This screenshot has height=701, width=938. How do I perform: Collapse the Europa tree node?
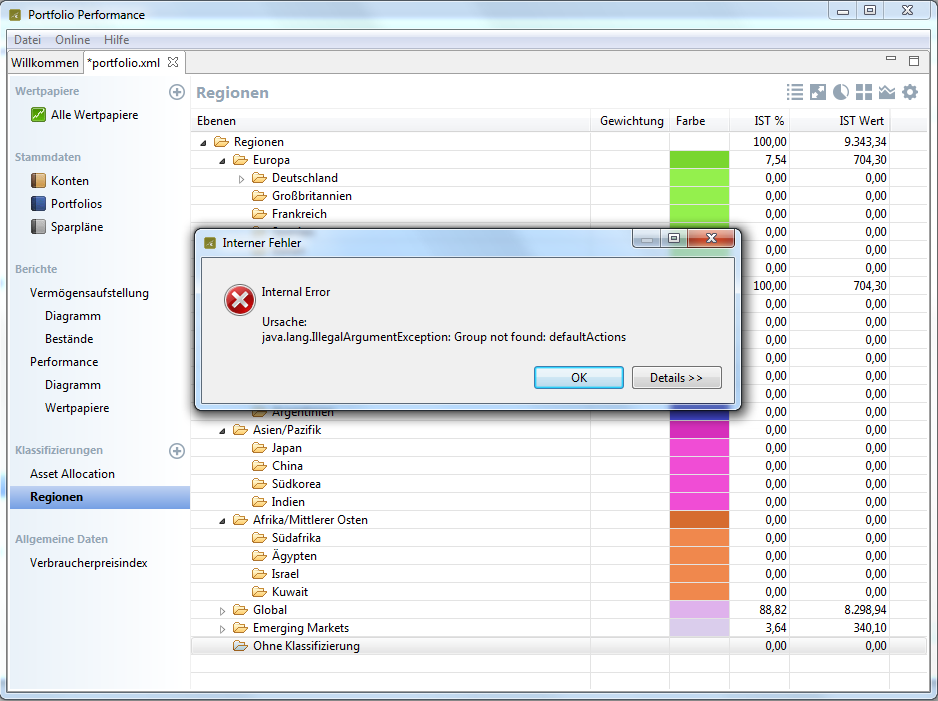pyautogui.click(x=223, y=160)
